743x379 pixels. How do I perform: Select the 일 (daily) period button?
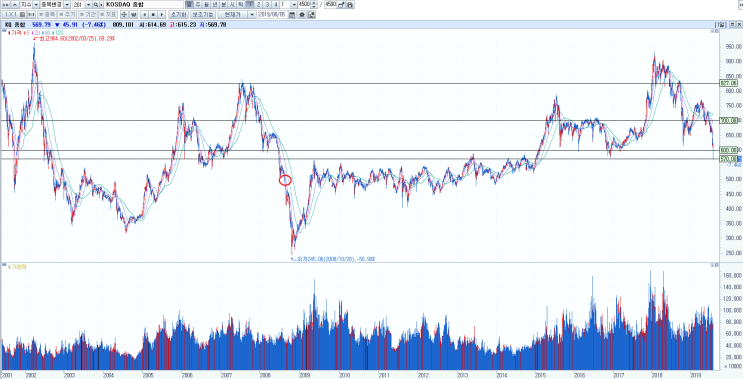click(x=189, y=4)
